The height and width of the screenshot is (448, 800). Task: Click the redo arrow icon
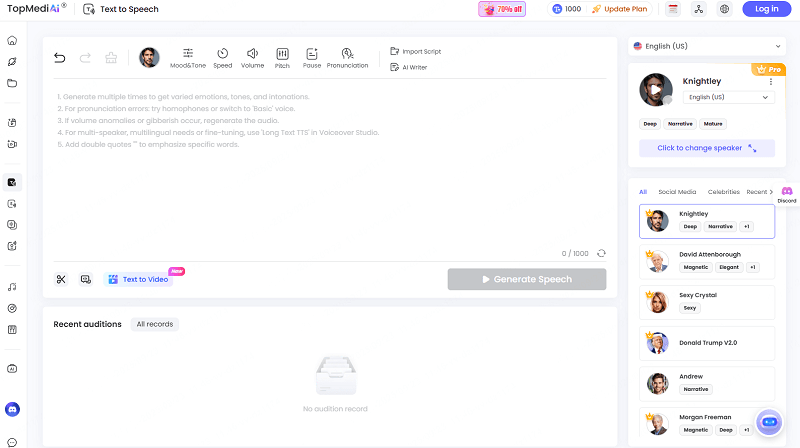[85, 58]
